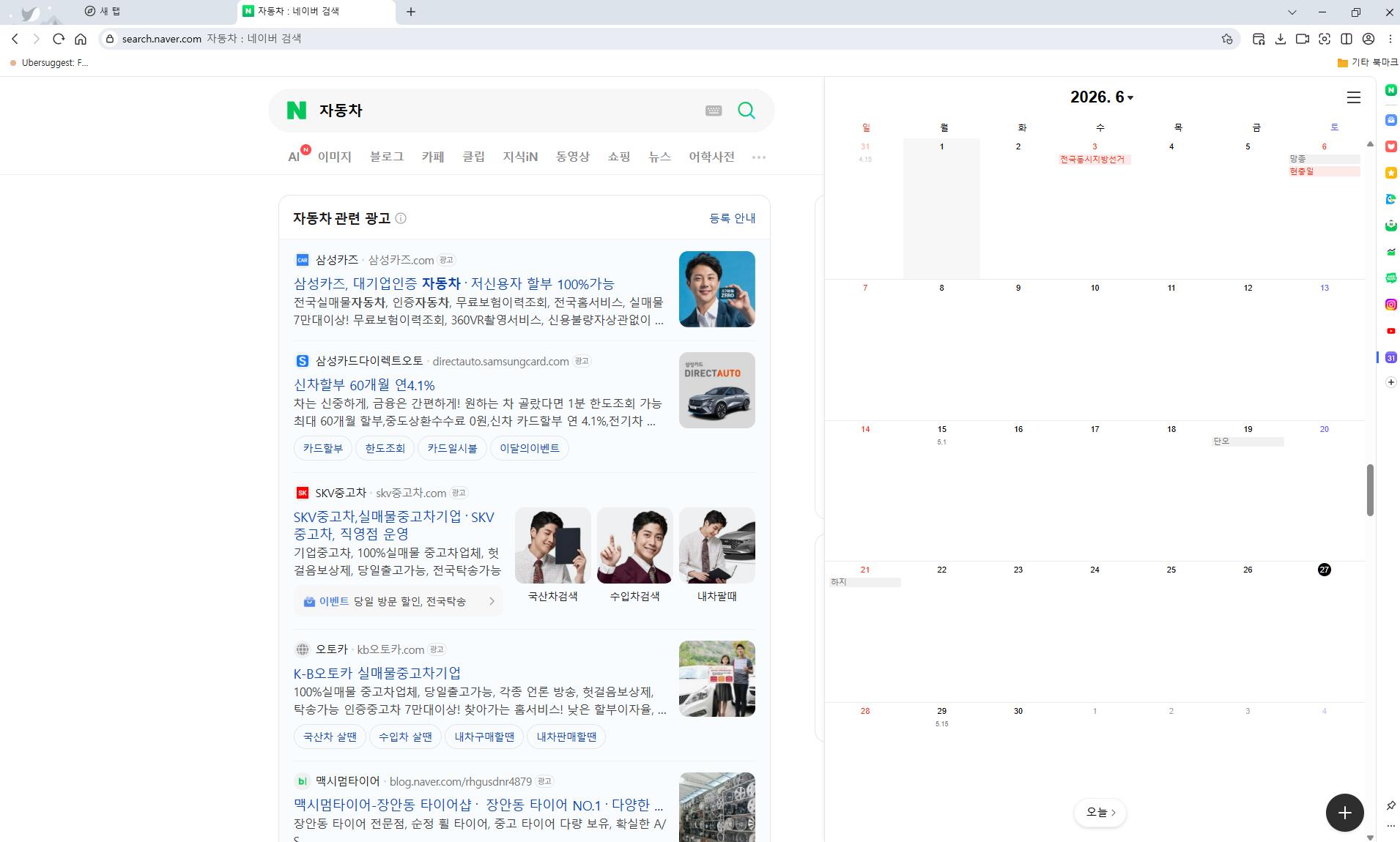Open the 전국동시지방선거 calendar event

(x=1095, y=160)
